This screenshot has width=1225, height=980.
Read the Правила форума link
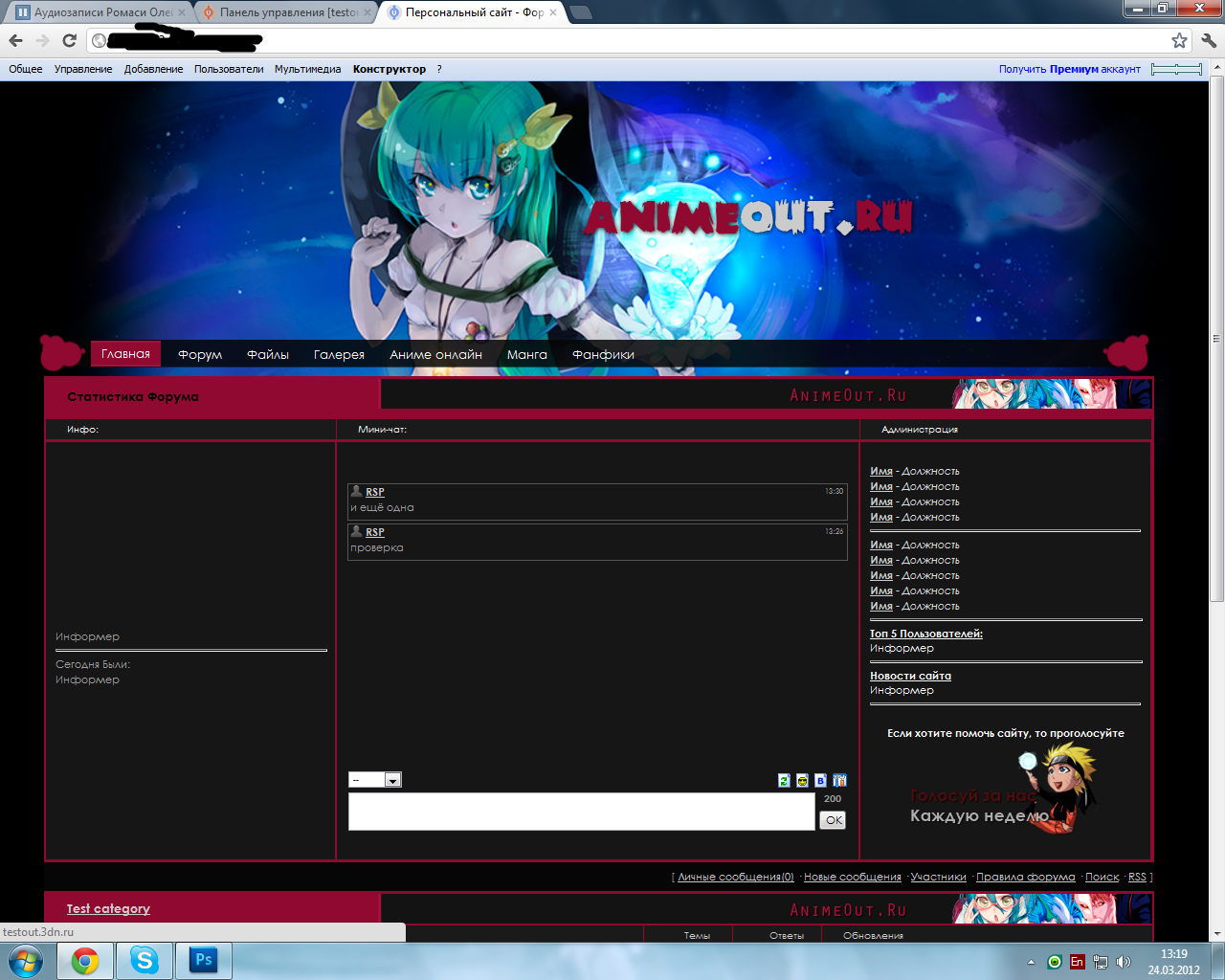click(1026, 877)
